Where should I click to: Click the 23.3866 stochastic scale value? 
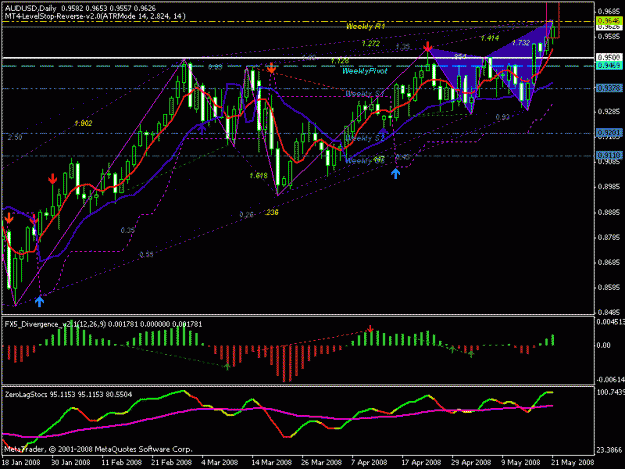(609, 450)
